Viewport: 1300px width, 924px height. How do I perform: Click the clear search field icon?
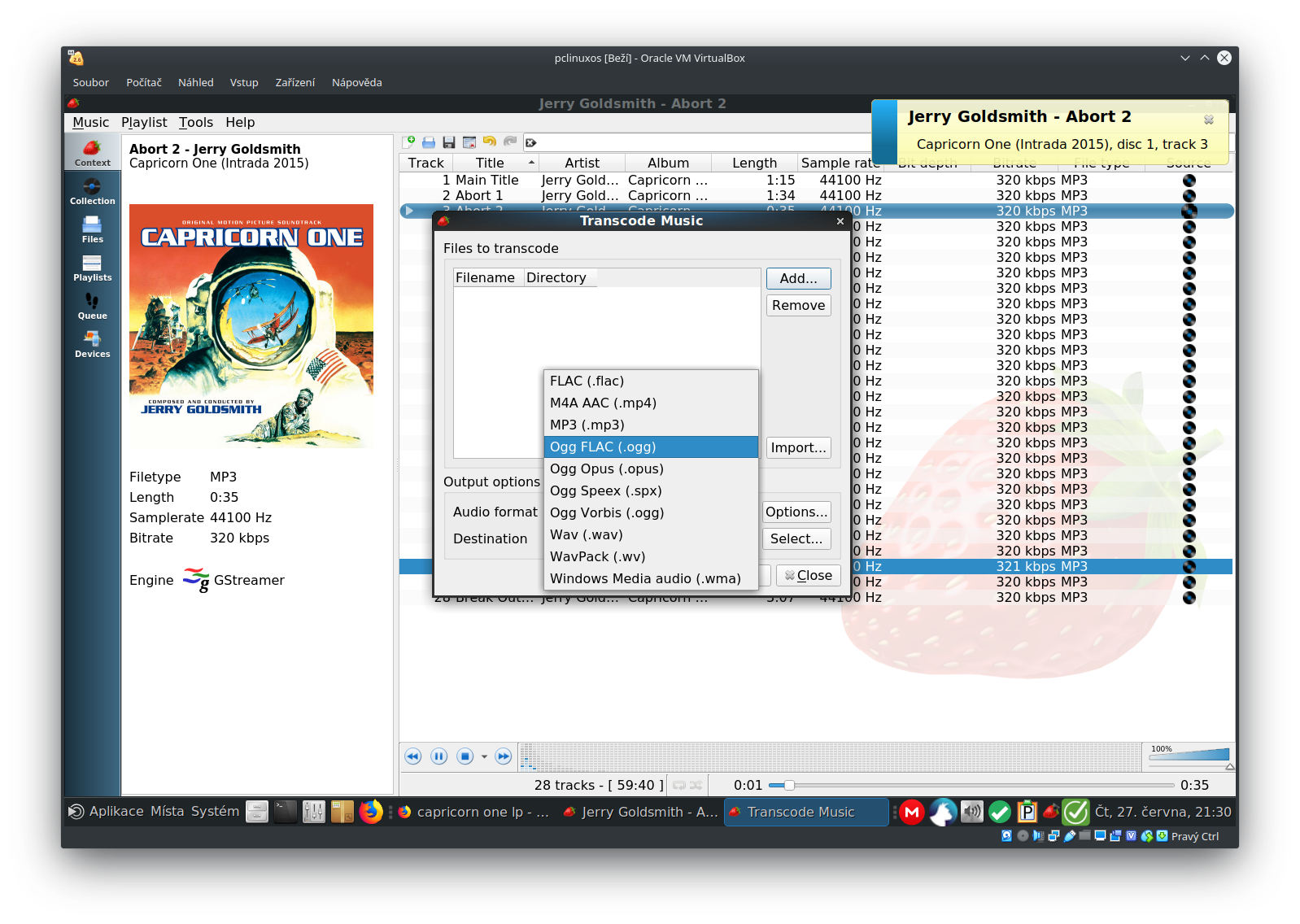tap(531, 143)
